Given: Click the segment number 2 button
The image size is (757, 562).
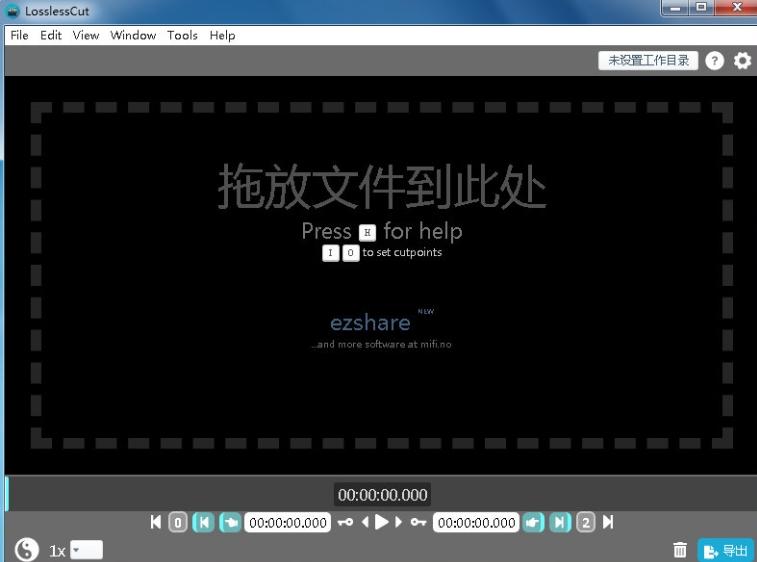Looking at the screenshot, I should (586, 522).
